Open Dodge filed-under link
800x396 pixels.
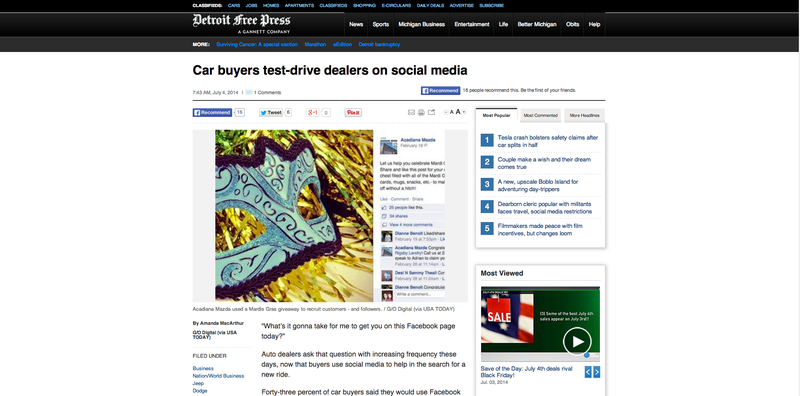200,391
